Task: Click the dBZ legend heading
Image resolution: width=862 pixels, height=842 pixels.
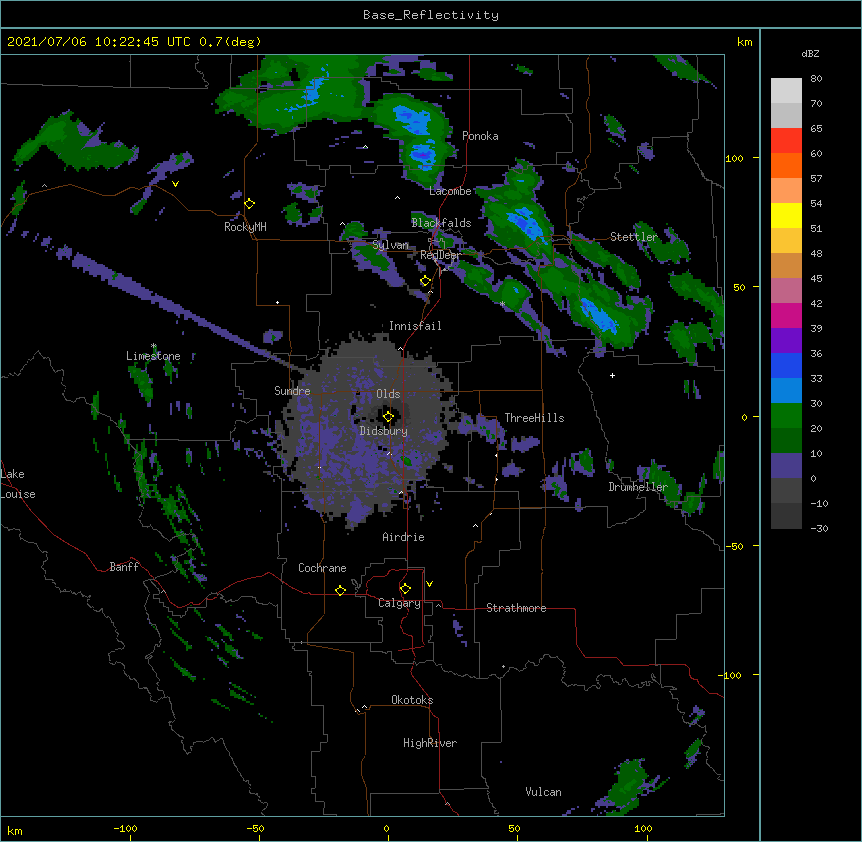Action: tap(810, 54)
